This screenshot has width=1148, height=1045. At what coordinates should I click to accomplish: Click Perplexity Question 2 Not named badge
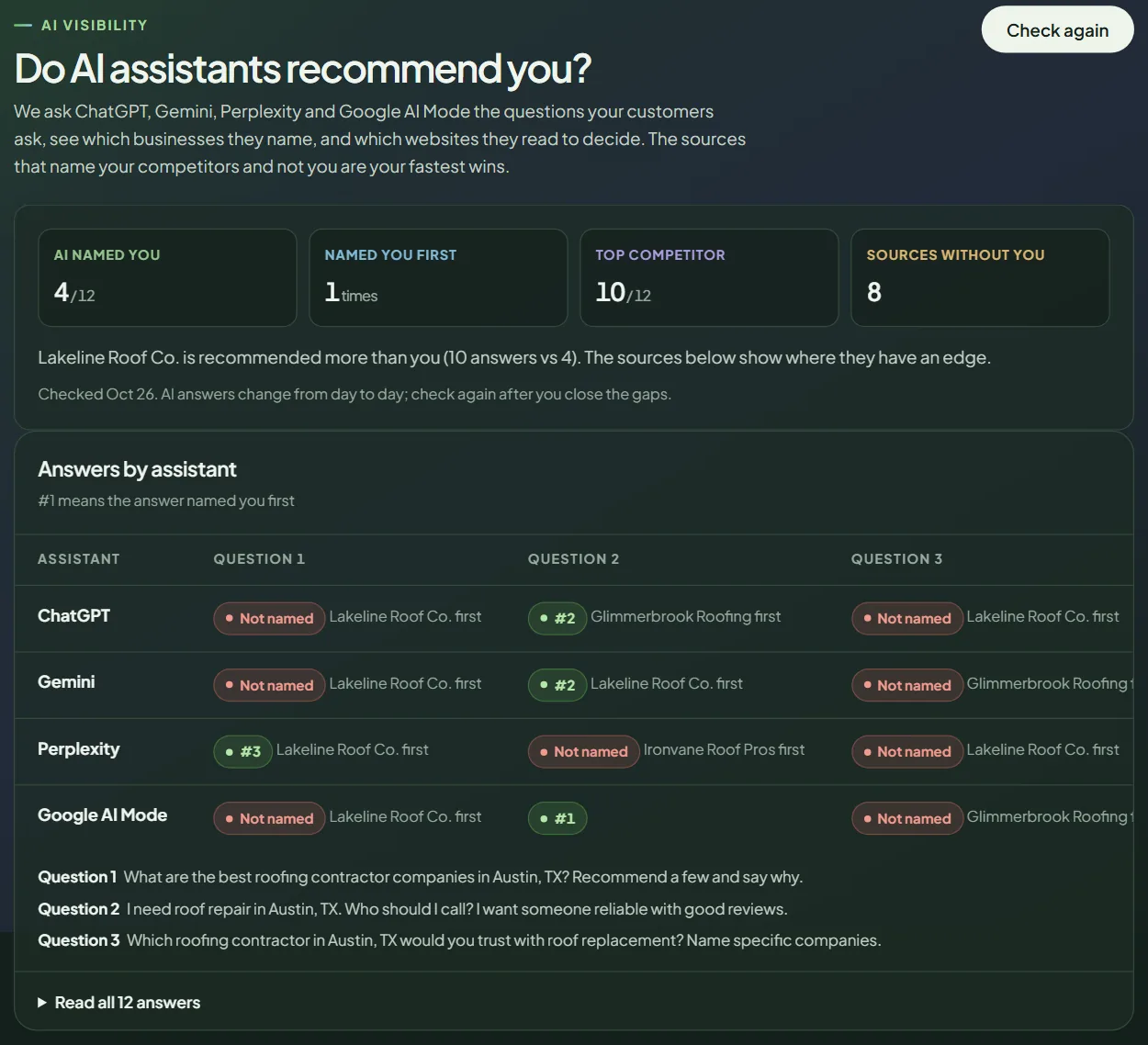(584, 751)
